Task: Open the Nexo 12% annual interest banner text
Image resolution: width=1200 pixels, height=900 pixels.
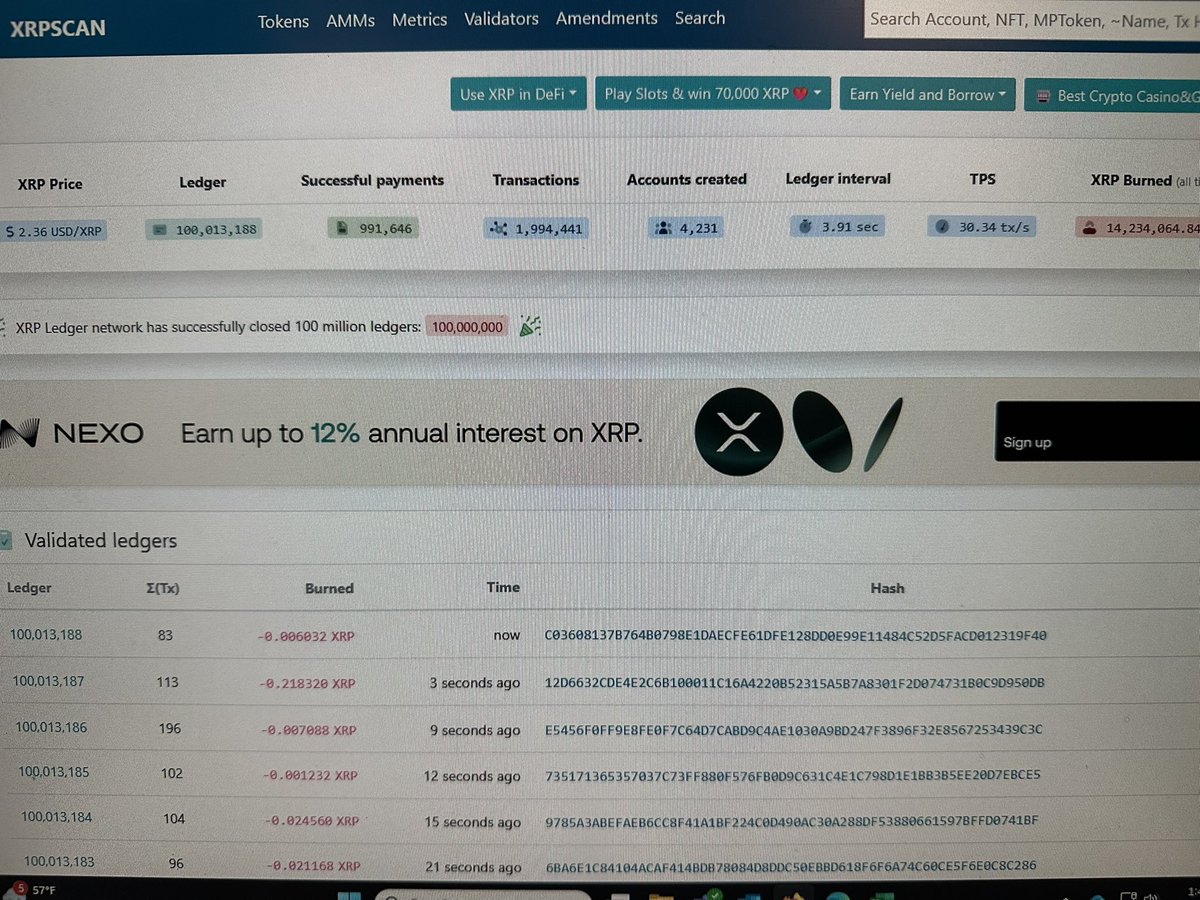Action: pyautogui.click(x=411, y=433)
